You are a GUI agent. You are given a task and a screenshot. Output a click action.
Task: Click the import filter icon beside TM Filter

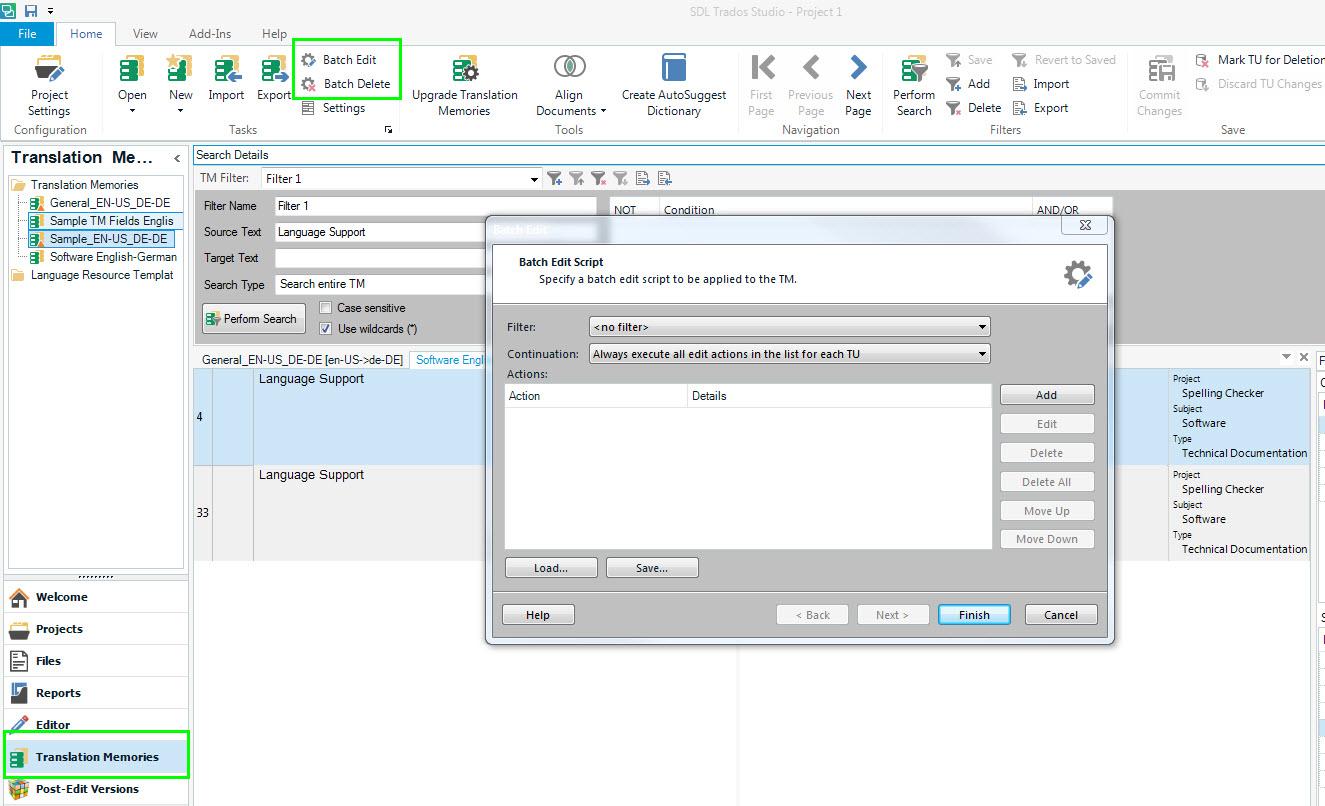pos(642,178)
